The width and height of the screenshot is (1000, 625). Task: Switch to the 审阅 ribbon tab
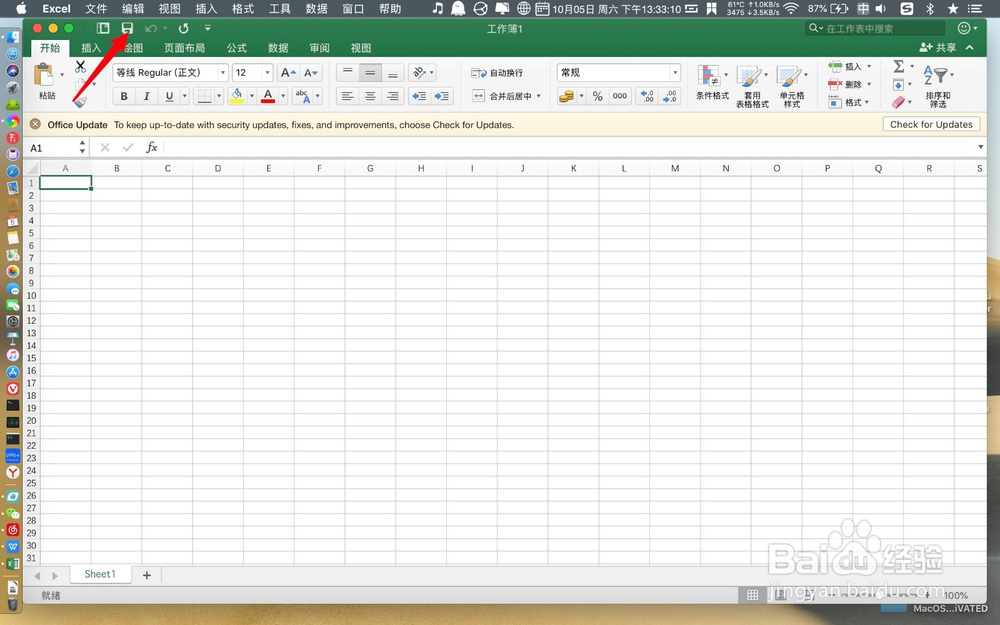click(x=320, y=48)
